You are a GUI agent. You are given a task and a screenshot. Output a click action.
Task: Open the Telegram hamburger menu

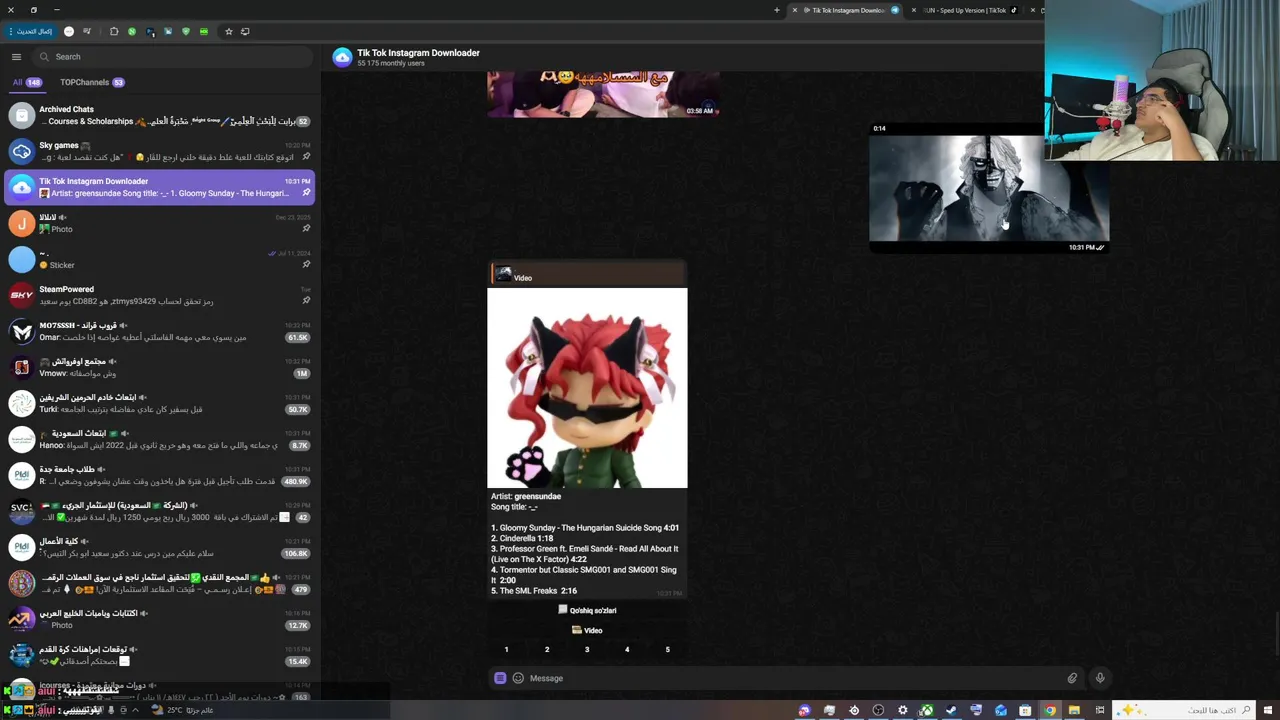click(x=16, y=57)
